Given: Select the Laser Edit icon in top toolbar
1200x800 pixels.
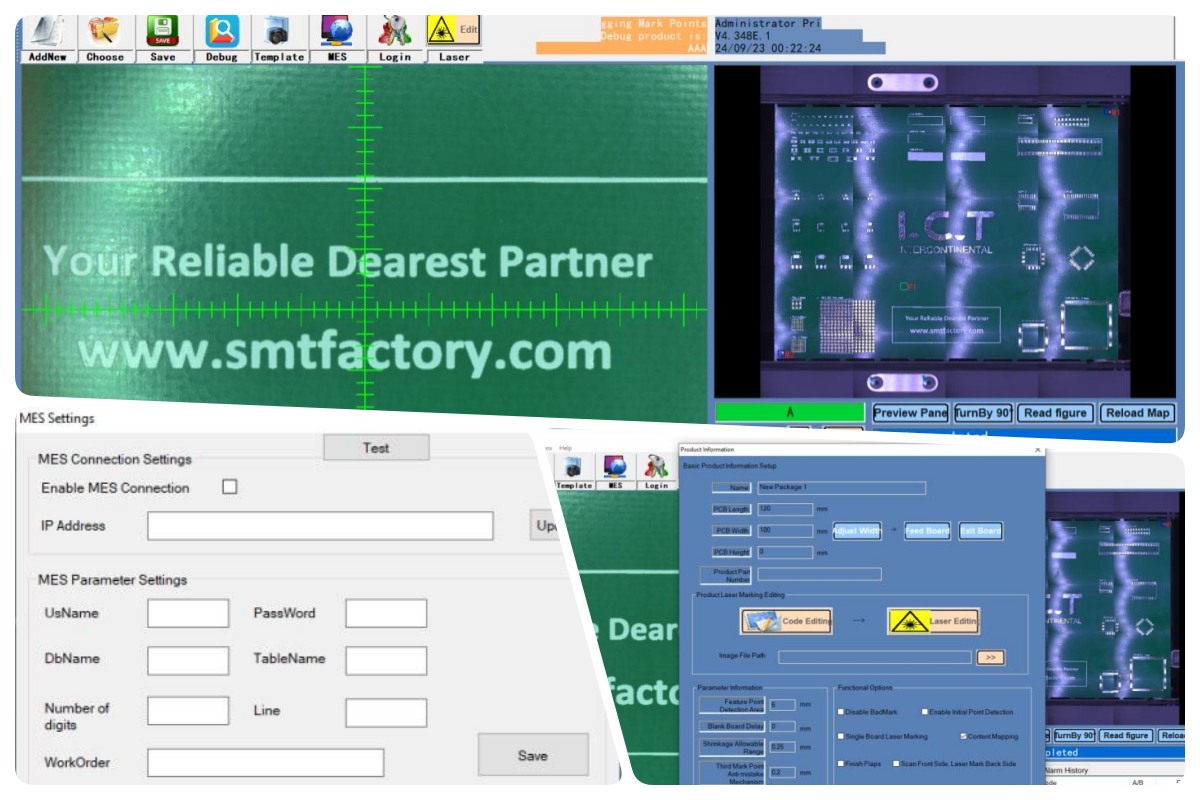Looking at the screenshot, I should (453, 37).
